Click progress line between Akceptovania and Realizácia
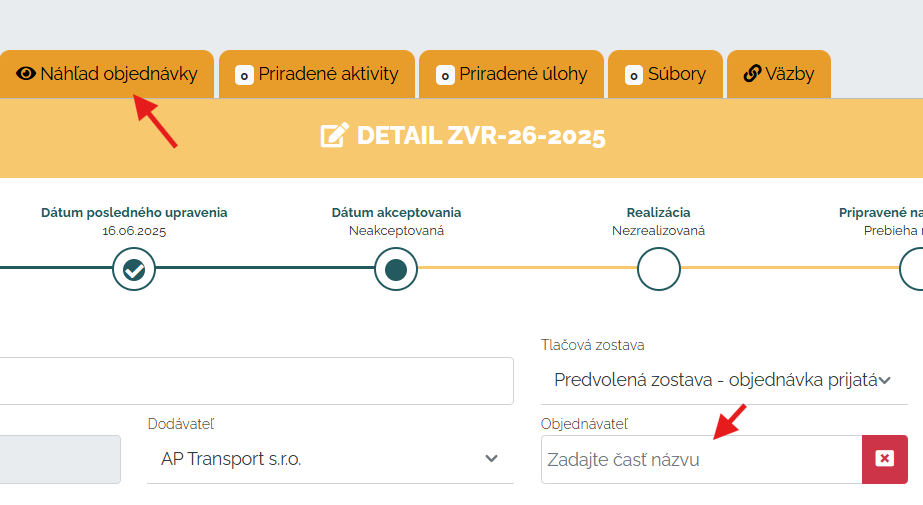Image resolution: width=923 pixels, height=505 pixels. pos(527,268)
